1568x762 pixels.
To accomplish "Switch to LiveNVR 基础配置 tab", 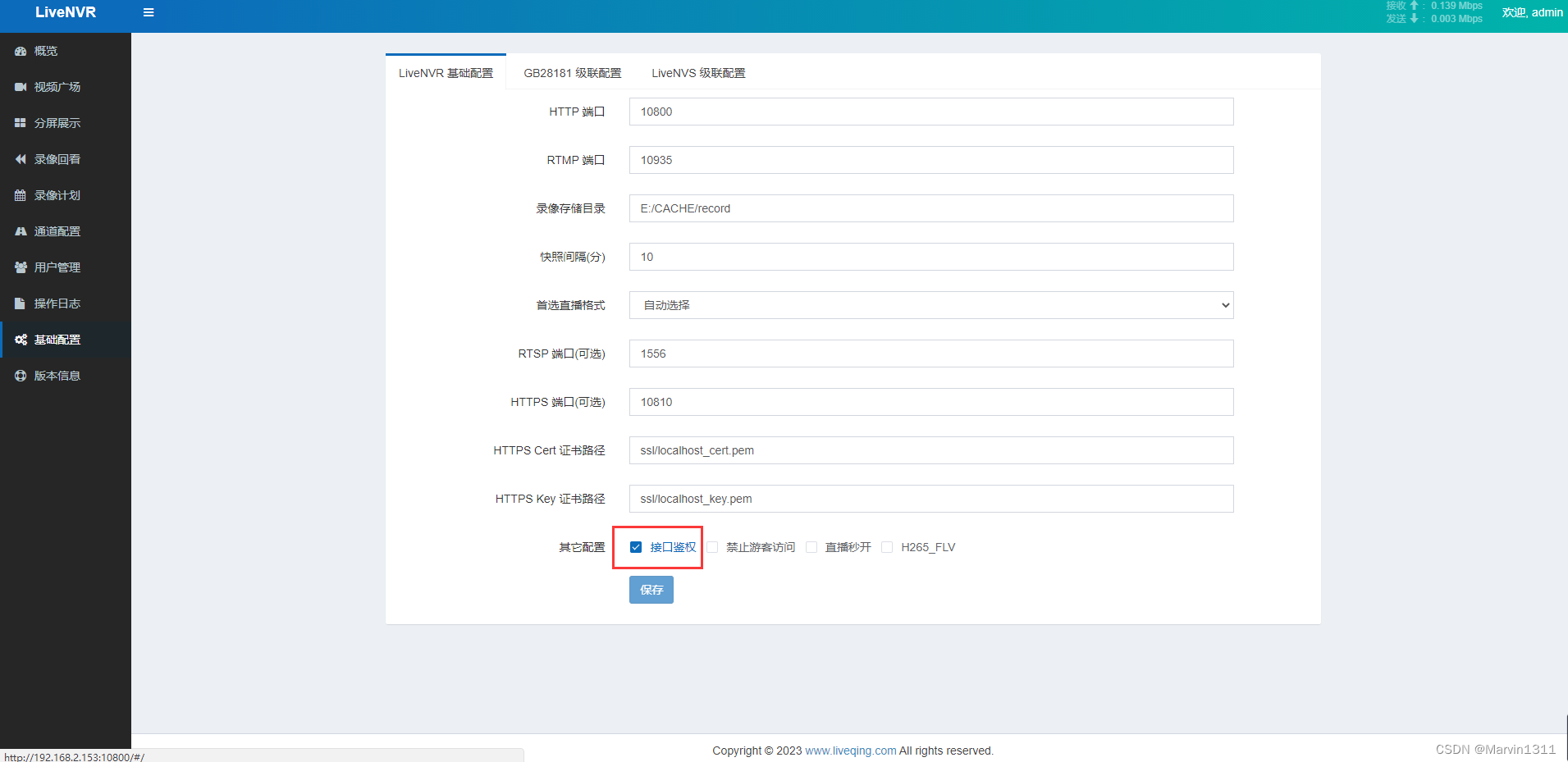I will (x=446, y=73).
